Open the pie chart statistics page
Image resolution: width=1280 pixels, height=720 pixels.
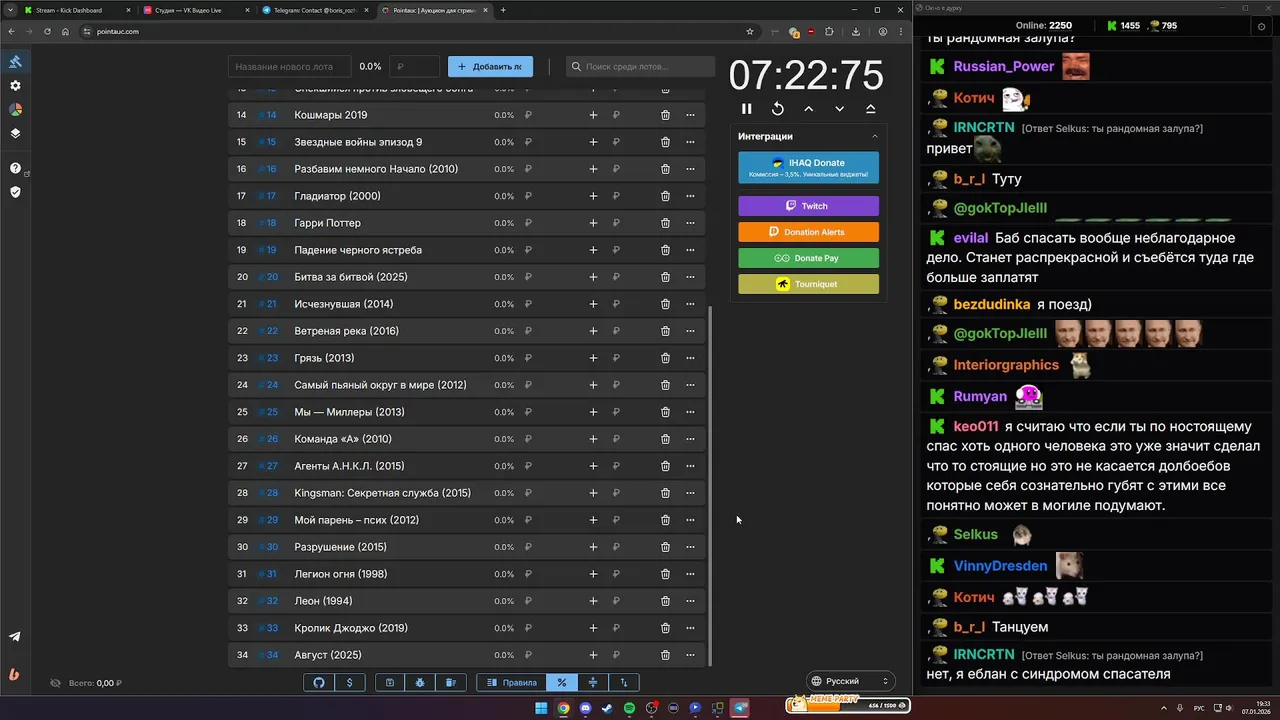(x=15, y=110)
